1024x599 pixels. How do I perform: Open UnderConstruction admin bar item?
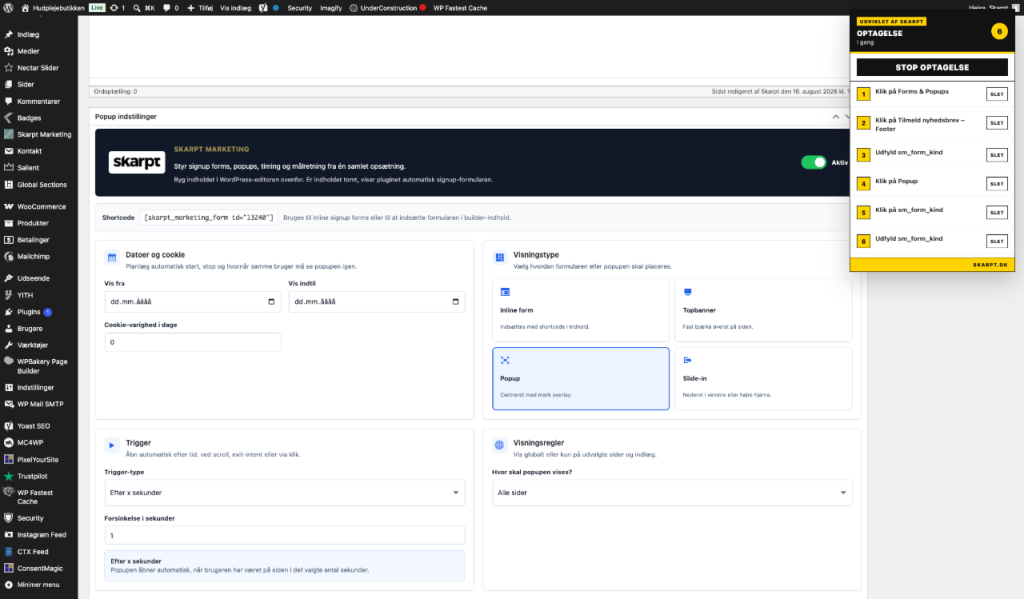(x=388, y=8)
